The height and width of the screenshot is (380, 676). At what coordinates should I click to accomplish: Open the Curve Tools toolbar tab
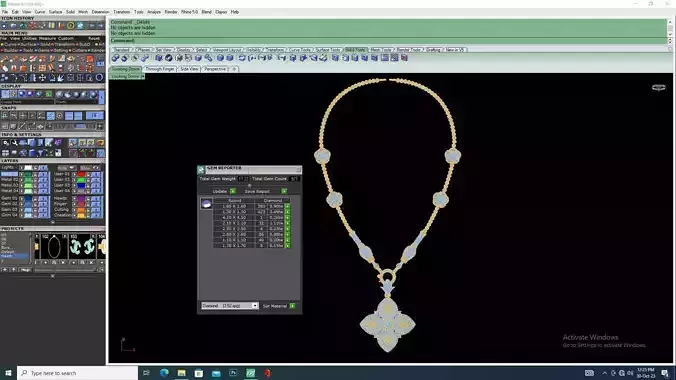point(300,50)
